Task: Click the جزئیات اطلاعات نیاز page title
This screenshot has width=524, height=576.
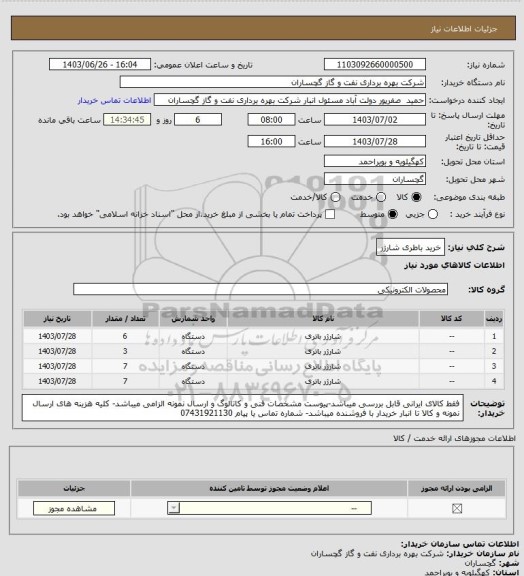Action: (464, 29)
